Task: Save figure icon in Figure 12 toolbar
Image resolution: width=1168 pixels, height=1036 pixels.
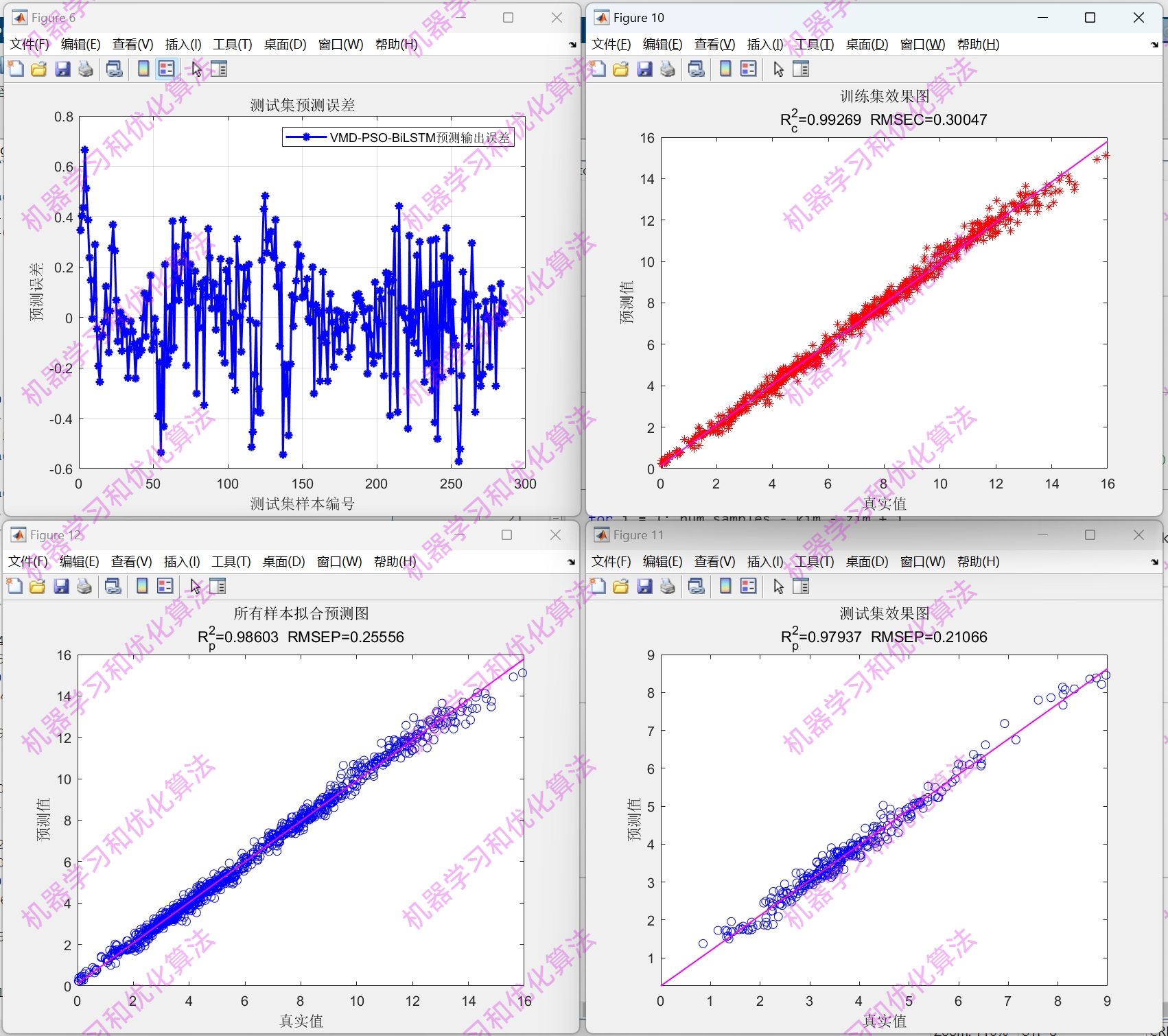Action: [61, 586]
